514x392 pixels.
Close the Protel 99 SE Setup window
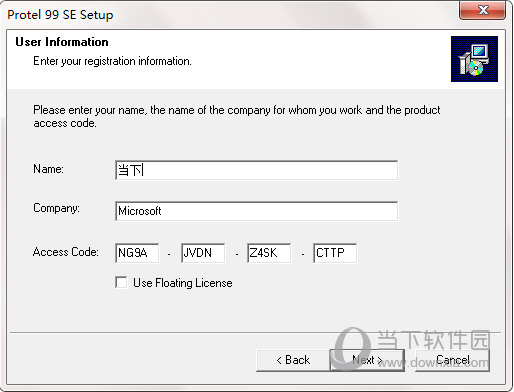[x=483, y=10]
